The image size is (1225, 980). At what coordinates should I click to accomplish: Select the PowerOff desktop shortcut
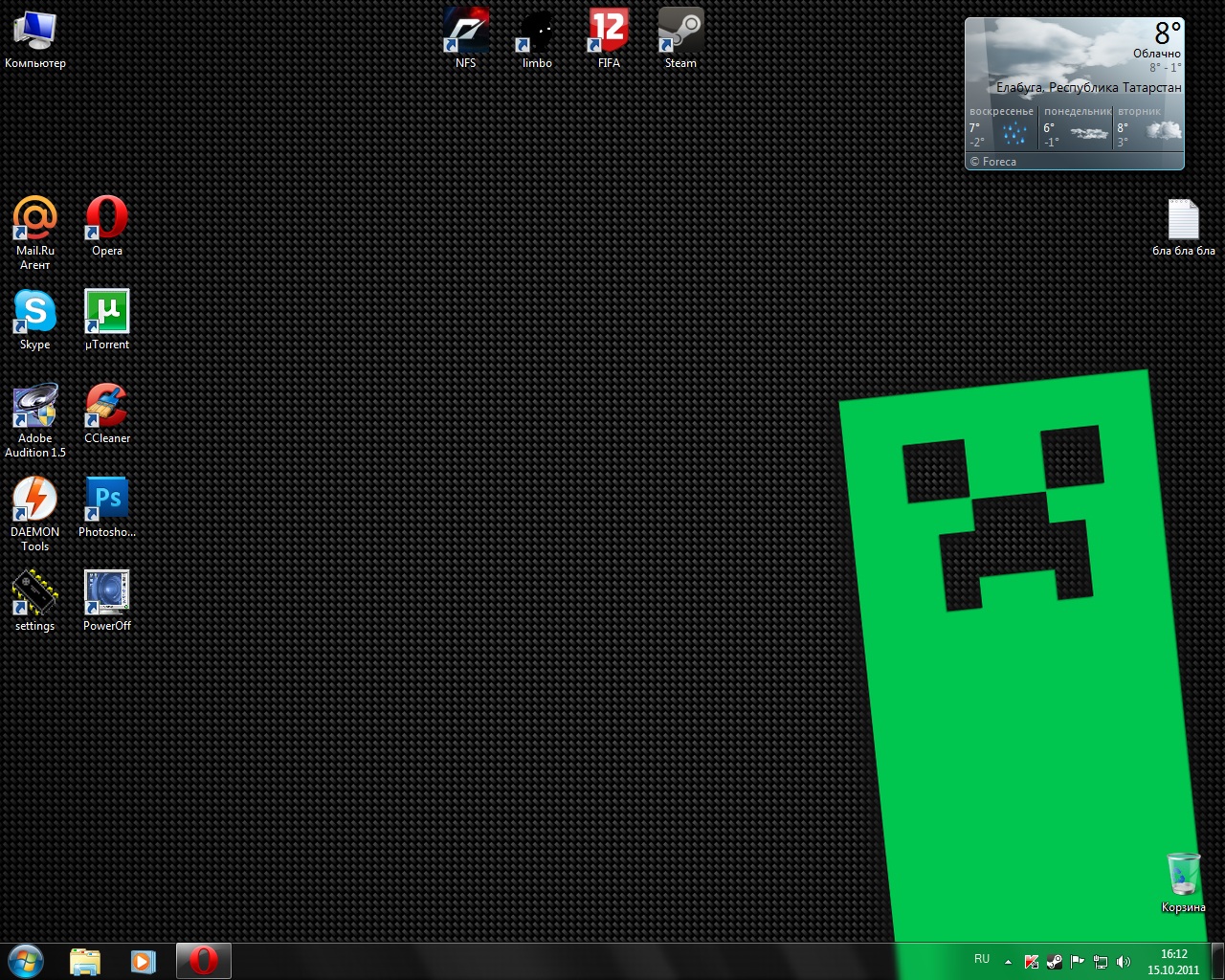[x=107, y=603]
